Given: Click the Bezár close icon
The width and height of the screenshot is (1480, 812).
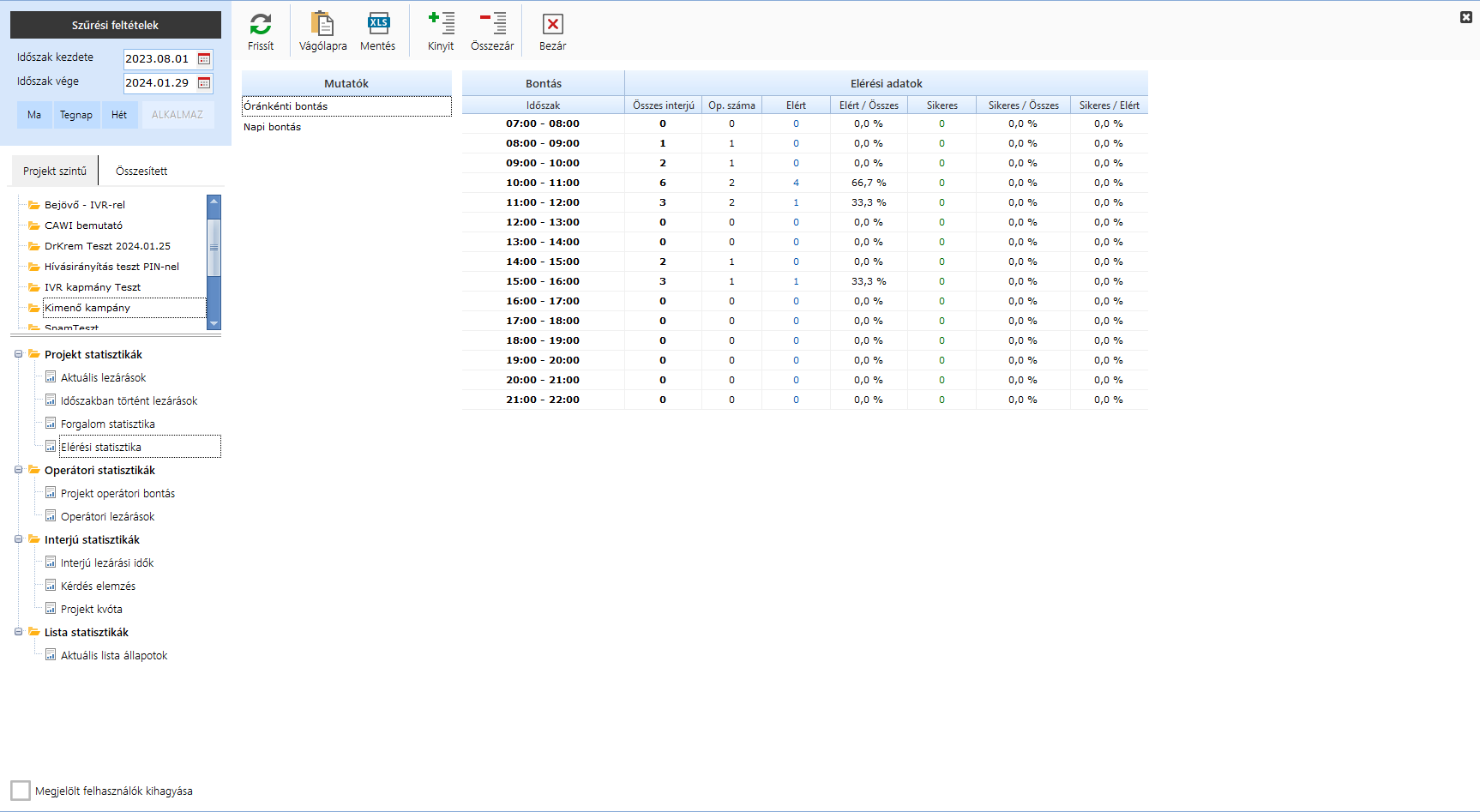Looking at the screenshot, I should tap(552, 24).
